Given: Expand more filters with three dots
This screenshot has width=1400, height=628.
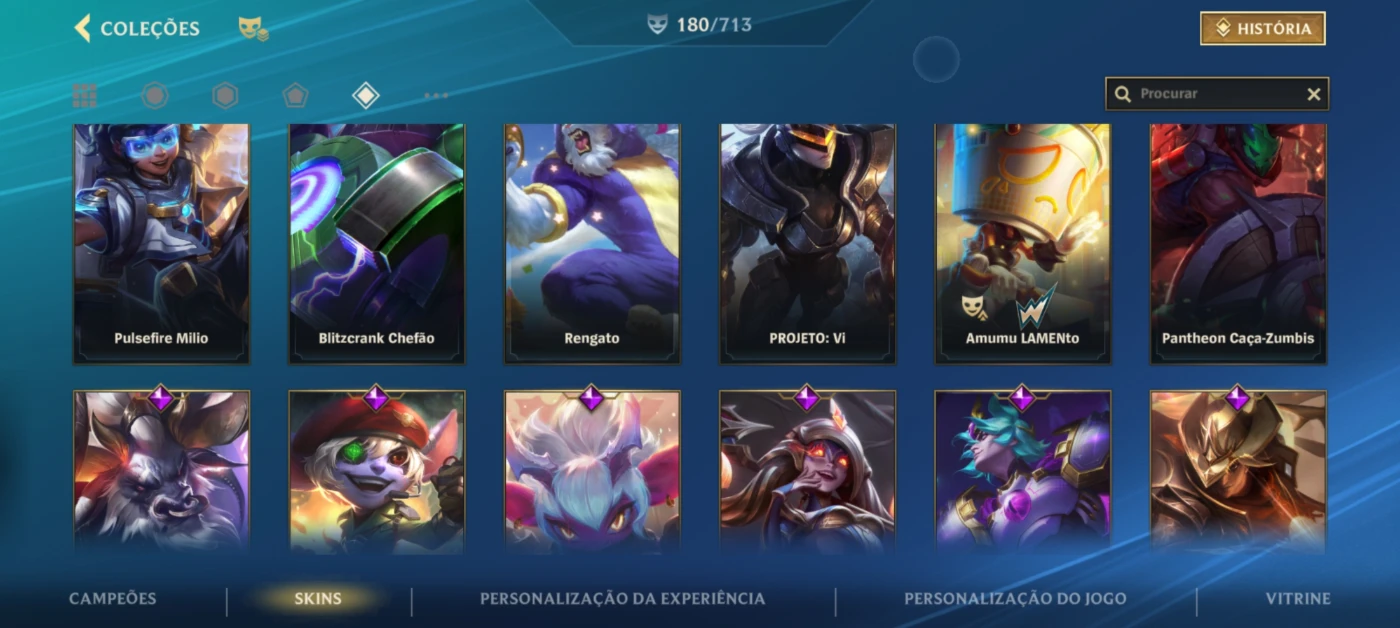Looking at the screenshot, I should tap(436, 96).
